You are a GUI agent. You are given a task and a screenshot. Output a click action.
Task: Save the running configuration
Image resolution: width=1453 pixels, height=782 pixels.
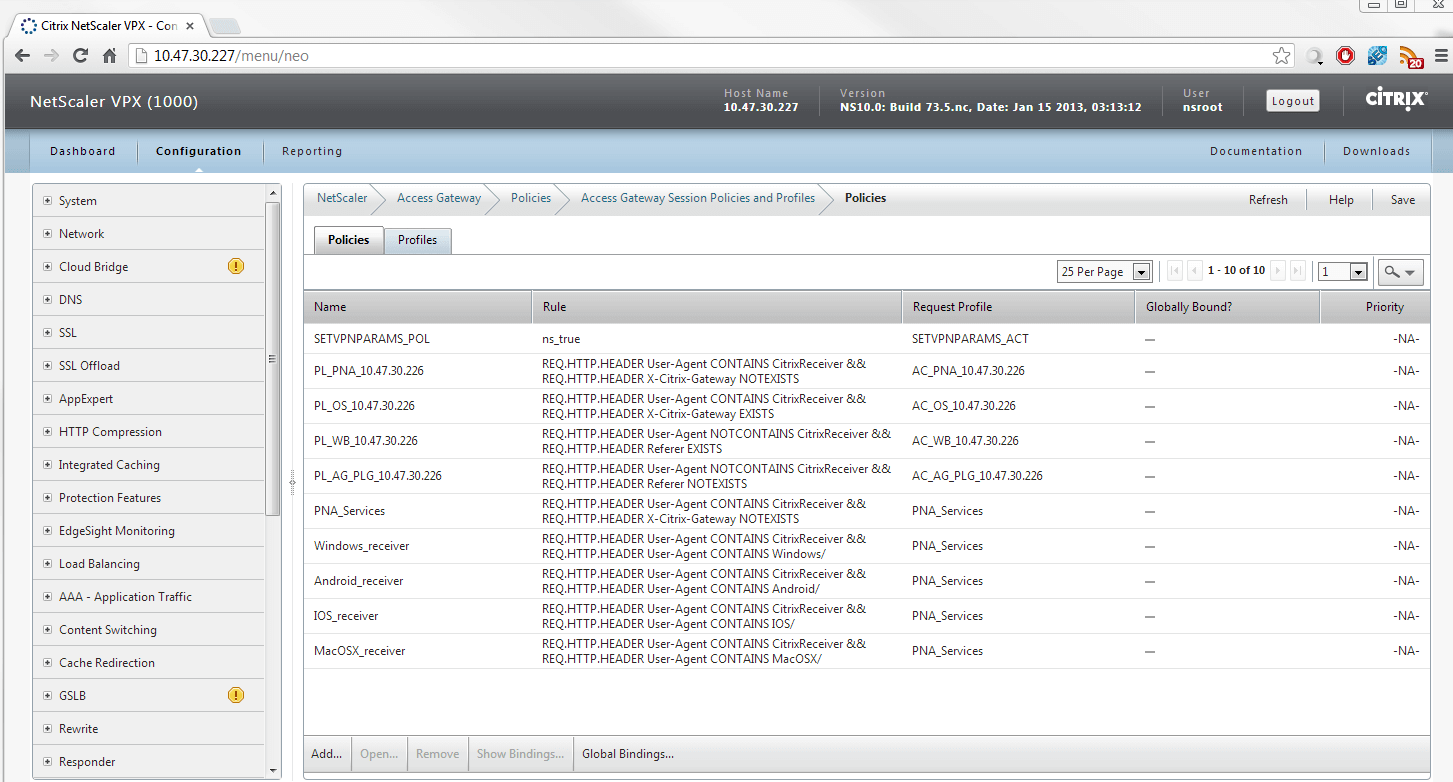click(1403, 200)
